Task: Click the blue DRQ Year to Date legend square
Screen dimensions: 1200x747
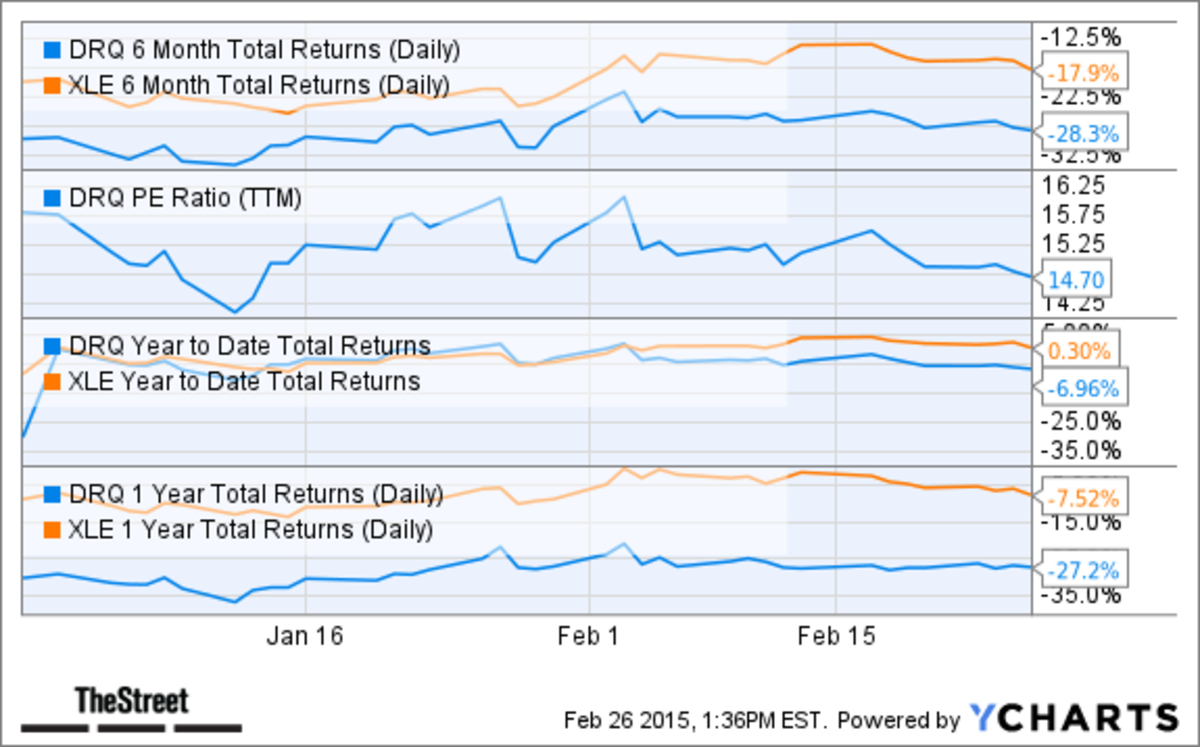Action: click(x=53, y=346)
